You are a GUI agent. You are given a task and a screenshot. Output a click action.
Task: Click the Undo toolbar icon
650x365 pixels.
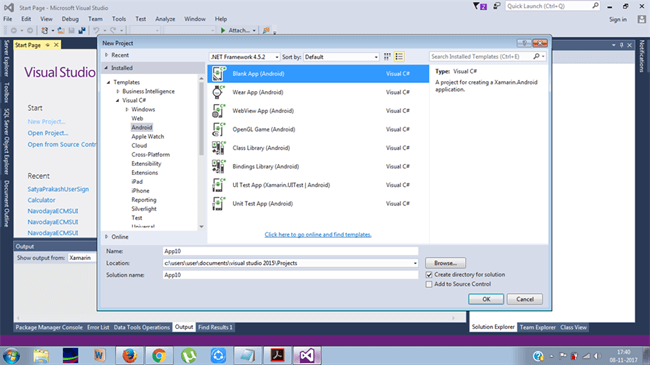[96, 30]
